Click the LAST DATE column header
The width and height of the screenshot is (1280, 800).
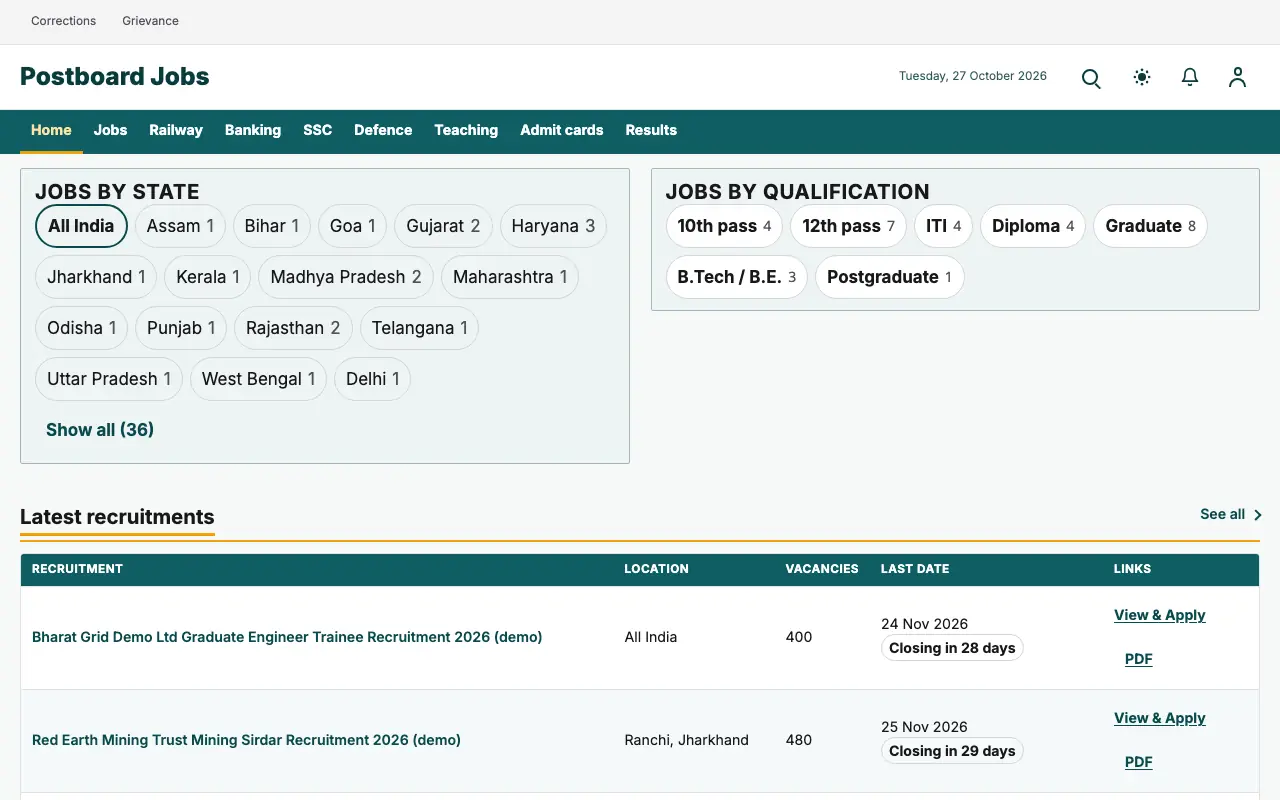[915, 569]
